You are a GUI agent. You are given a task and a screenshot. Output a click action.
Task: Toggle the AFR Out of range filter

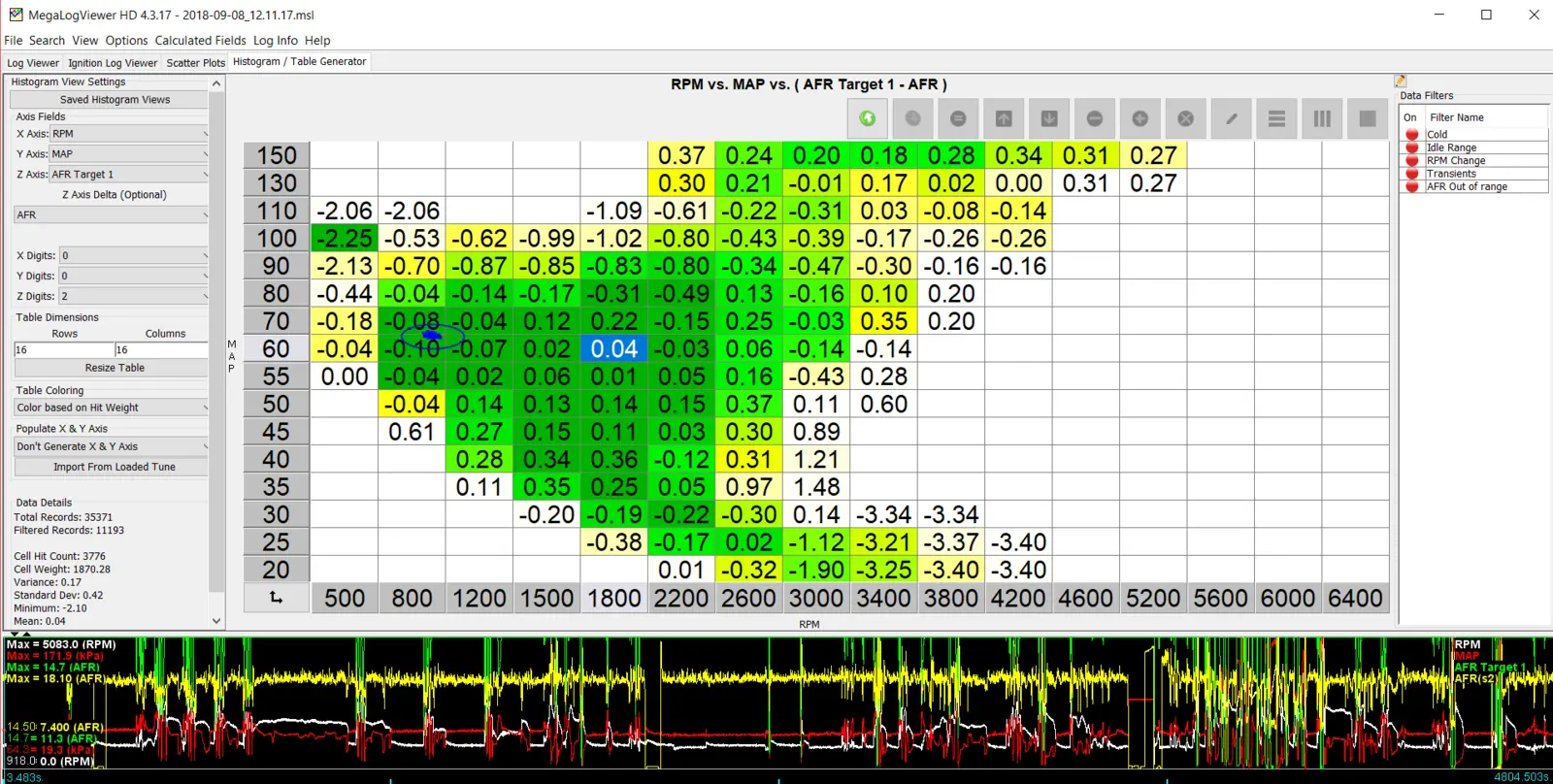(1412, 186)
